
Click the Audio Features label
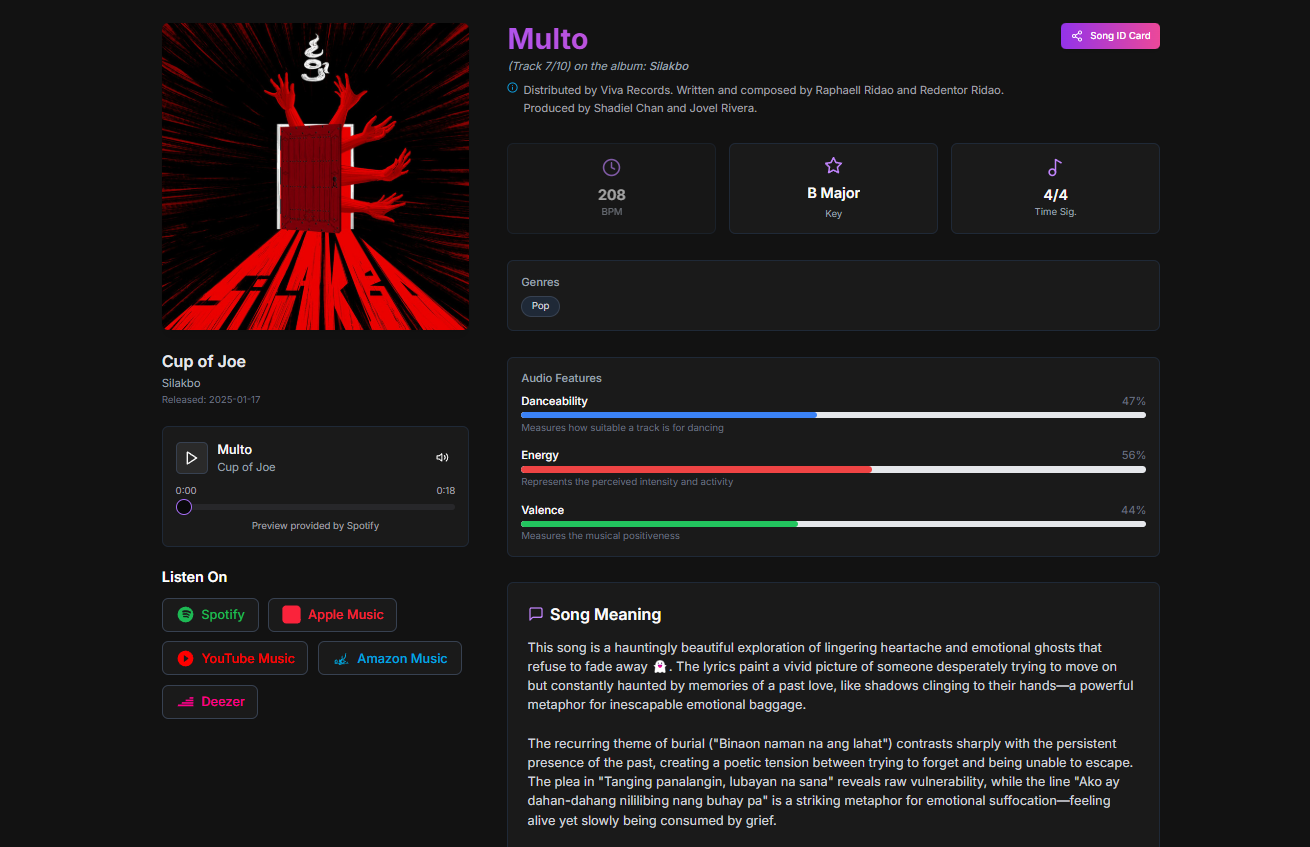coord(561,378)
